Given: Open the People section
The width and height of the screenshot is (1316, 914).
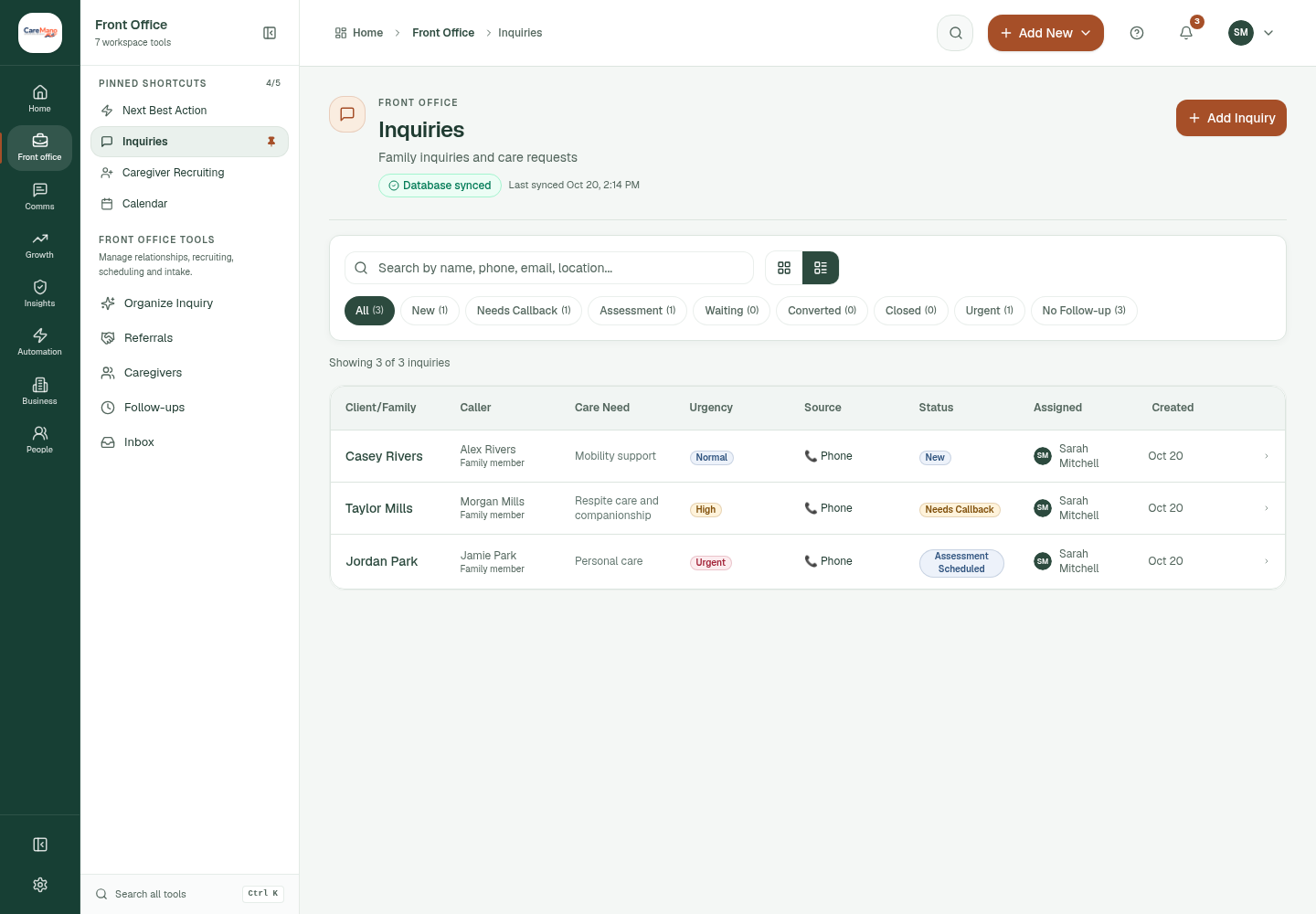Looking at the screenshot, I should [x=39, y=440].
